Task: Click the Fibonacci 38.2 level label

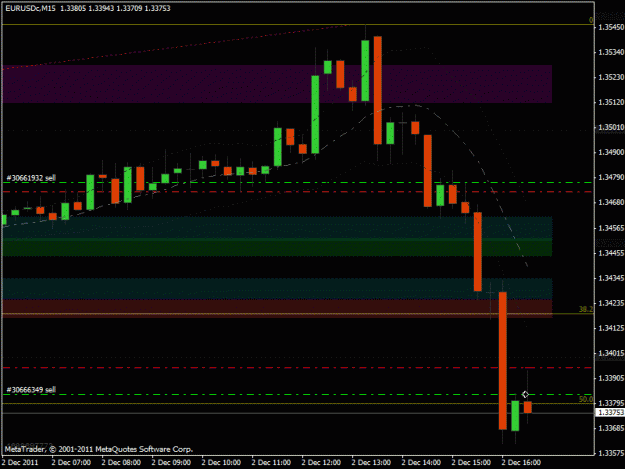Action: [586, 309]
